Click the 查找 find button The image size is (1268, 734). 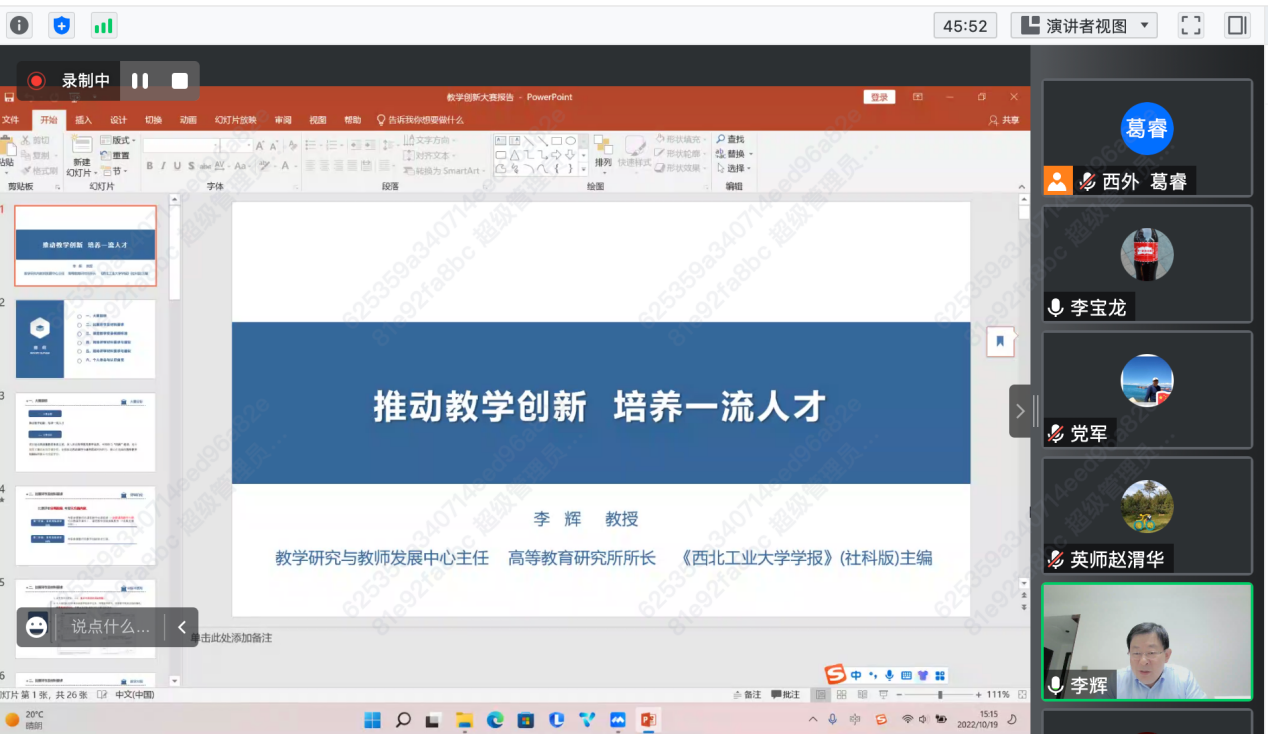tap(731, 140)
